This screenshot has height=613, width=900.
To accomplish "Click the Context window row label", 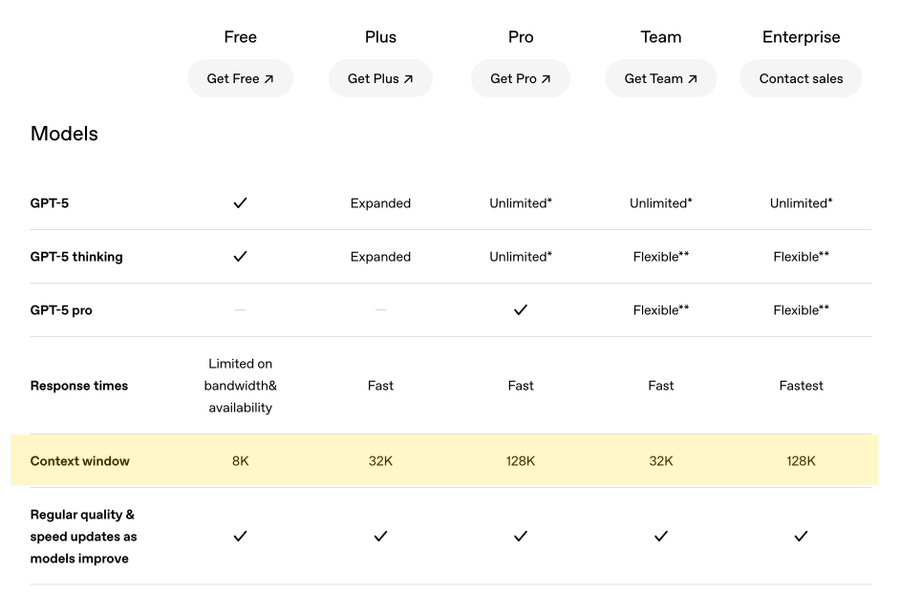I will 80,461.
